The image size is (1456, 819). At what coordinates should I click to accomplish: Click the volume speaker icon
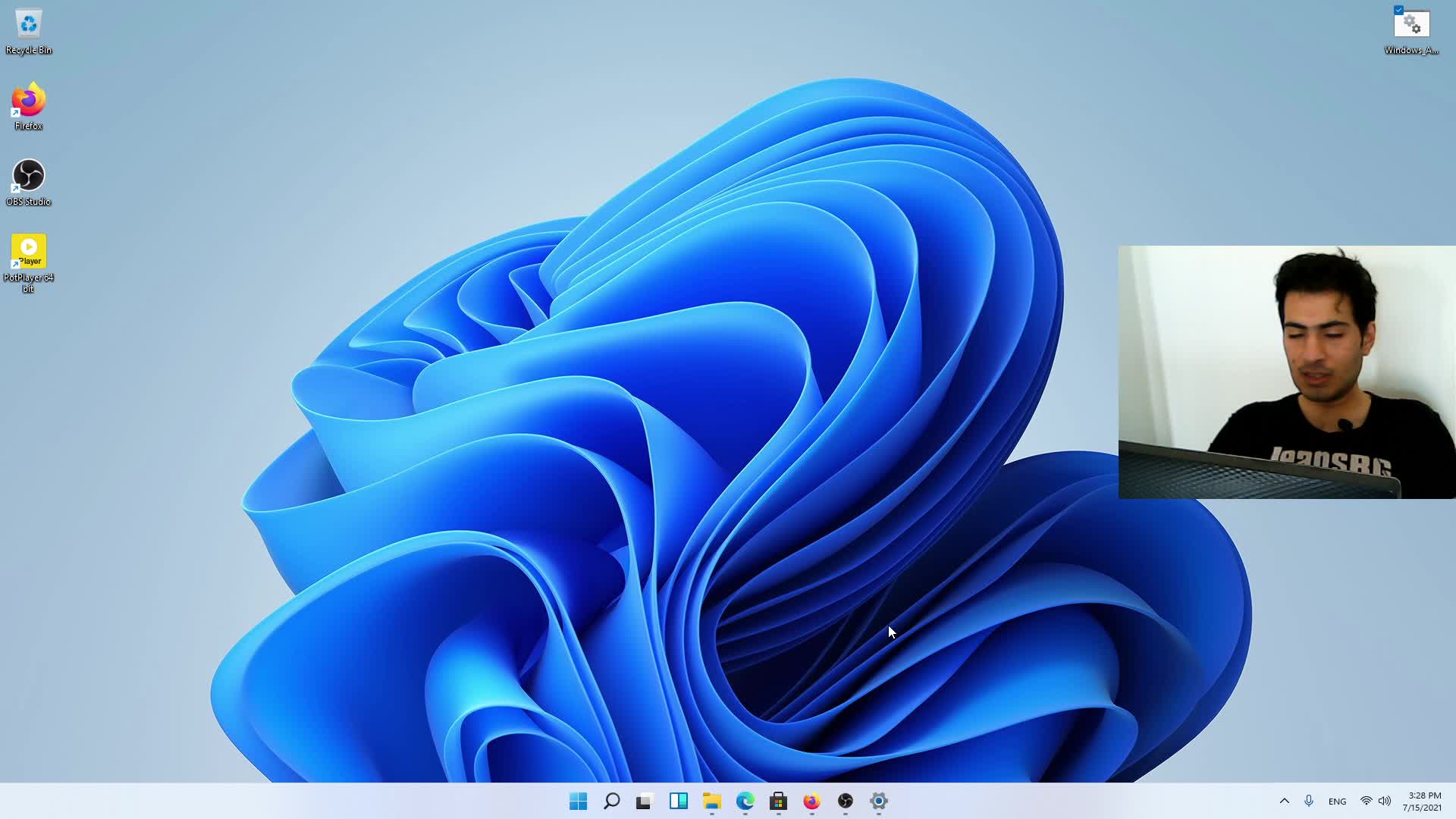(x=1385, y=801)
